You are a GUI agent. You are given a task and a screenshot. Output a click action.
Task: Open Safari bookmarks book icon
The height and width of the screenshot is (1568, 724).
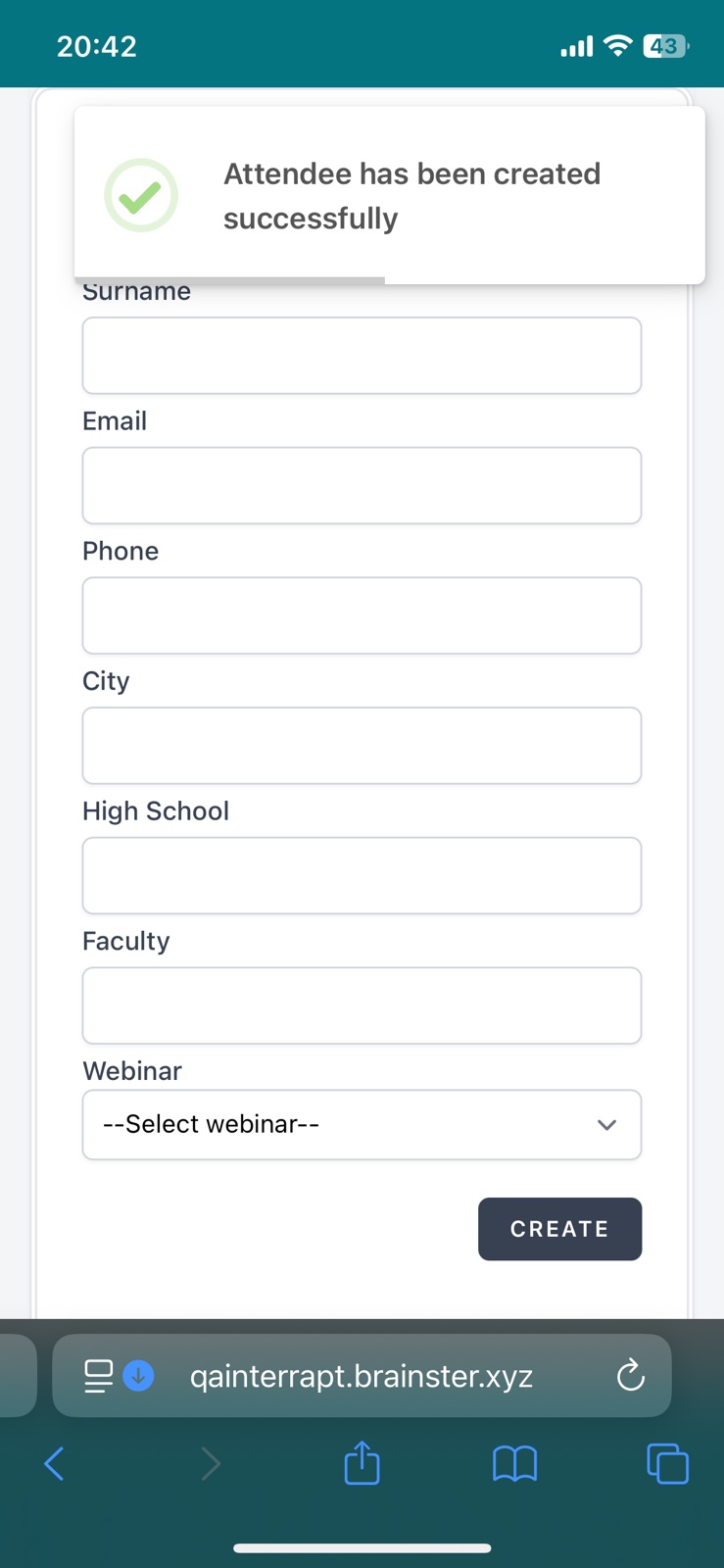(x=514, y=1464)
